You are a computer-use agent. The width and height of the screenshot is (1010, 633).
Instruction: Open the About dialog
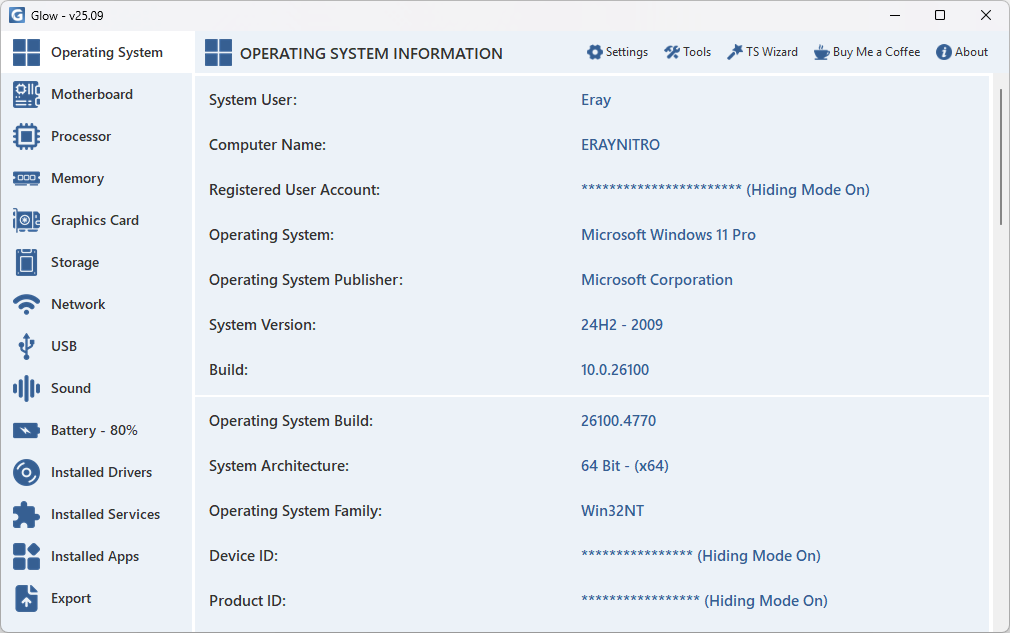pyautogui.click(x=962, y=52)
